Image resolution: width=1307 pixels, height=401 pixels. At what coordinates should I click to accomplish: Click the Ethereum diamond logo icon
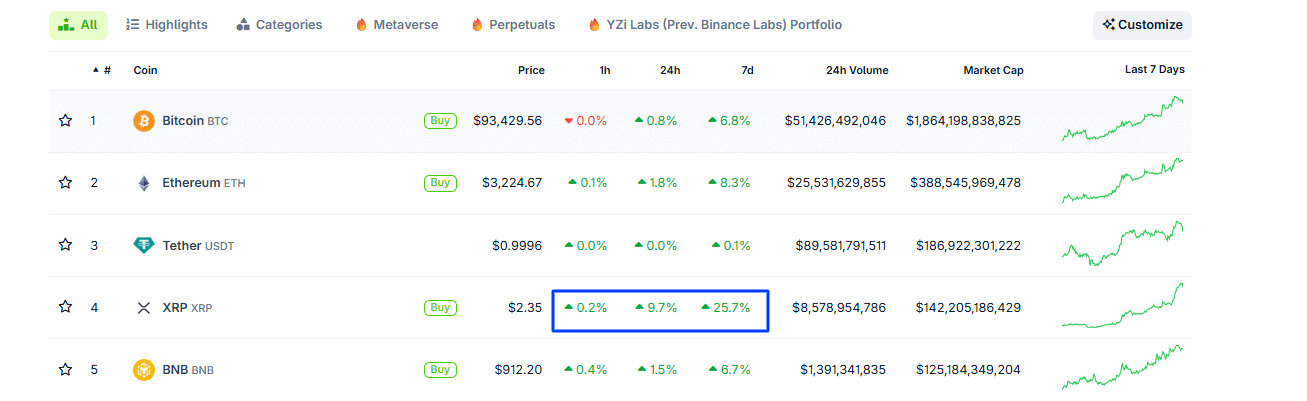(144, 183)
